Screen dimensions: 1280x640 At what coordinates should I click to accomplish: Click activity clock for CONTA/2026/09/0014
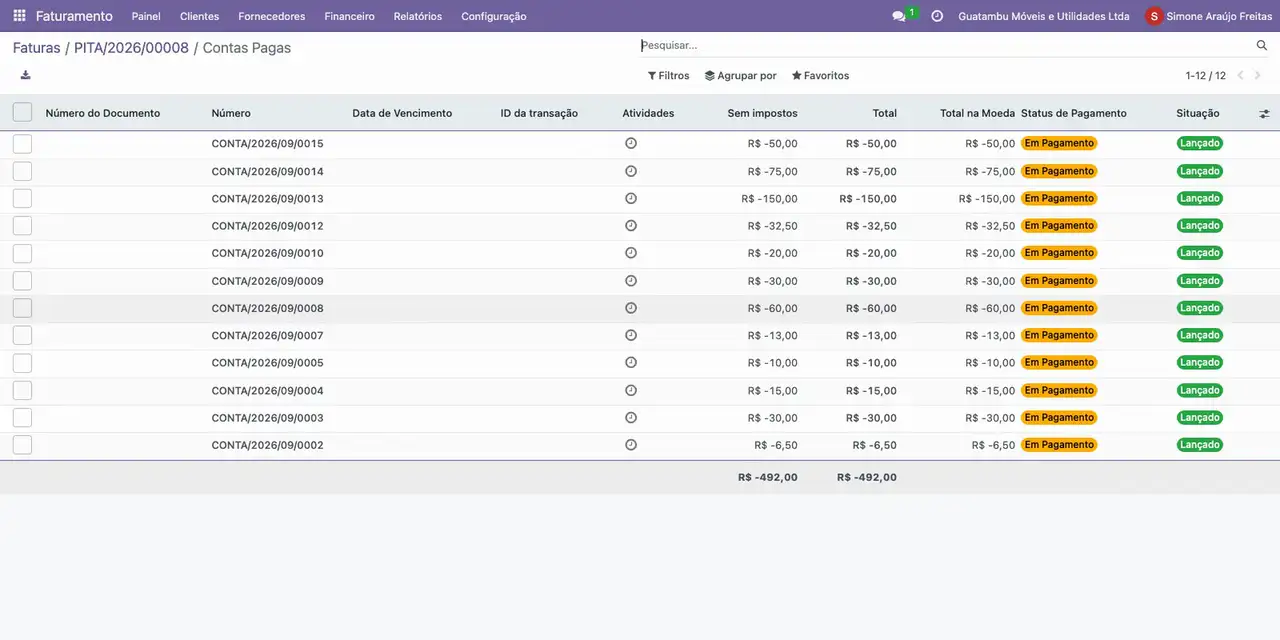point(631,171)
